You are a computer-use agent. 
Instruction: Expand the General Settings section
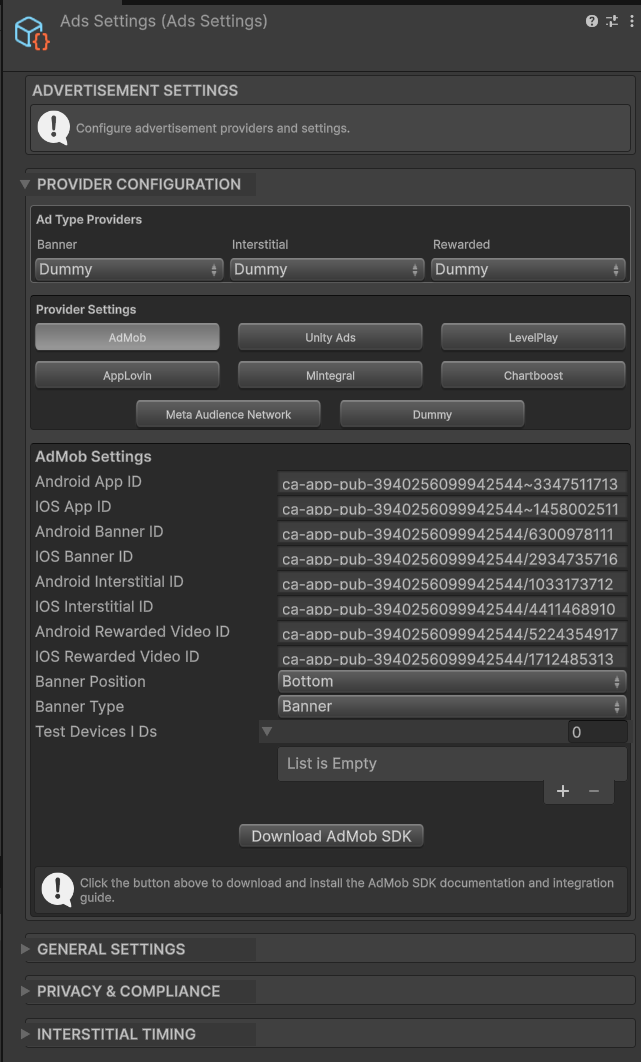click(25, 949)
